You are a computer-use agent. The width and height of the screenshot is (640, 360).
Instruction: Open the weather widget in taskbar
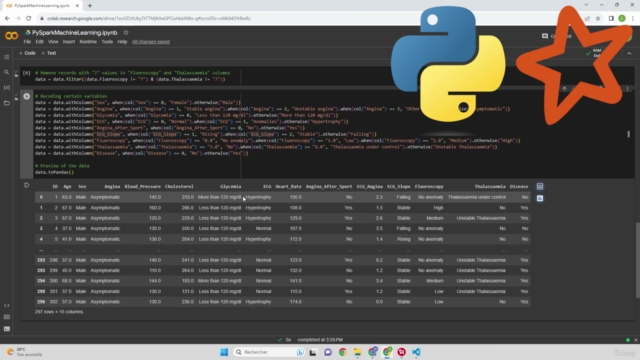click(x=24, y=352)
